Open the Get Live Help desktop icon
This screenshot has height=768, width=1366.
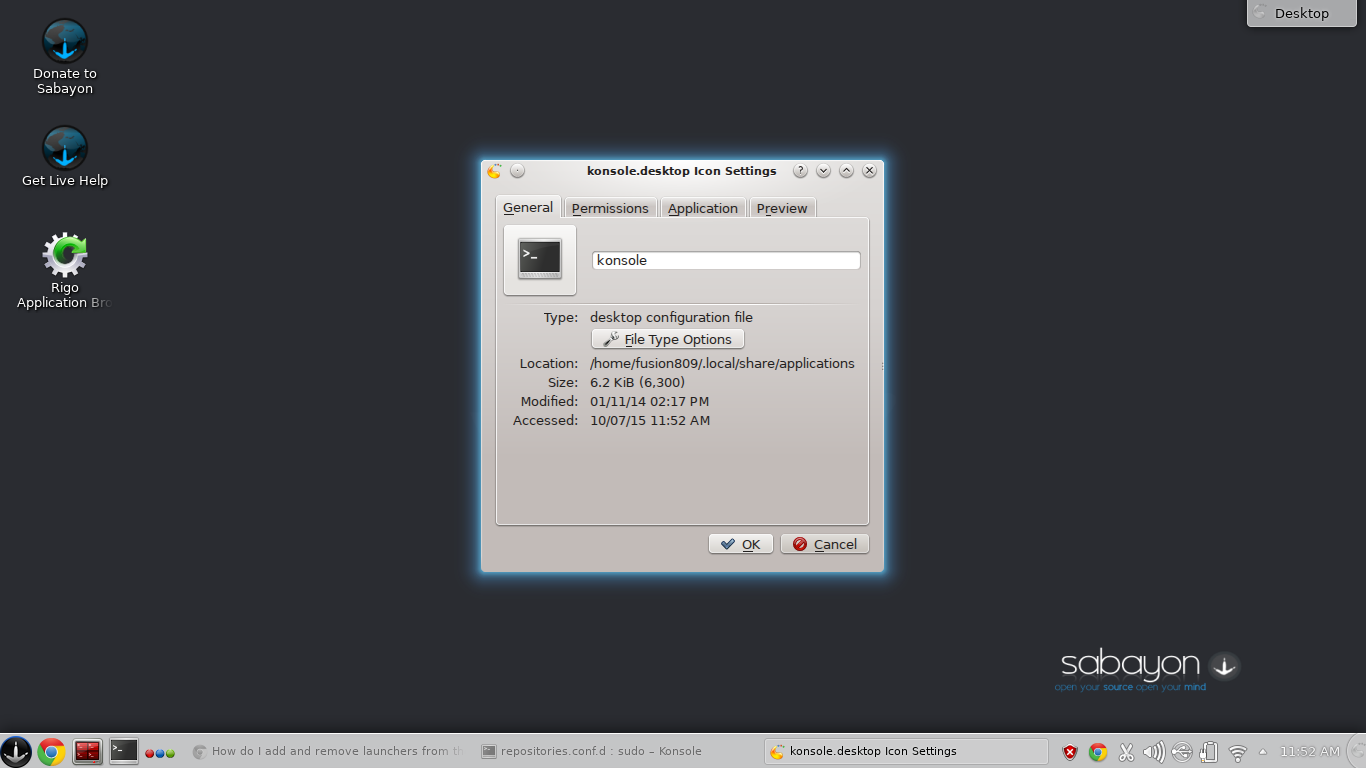click(x=65, y=157)
